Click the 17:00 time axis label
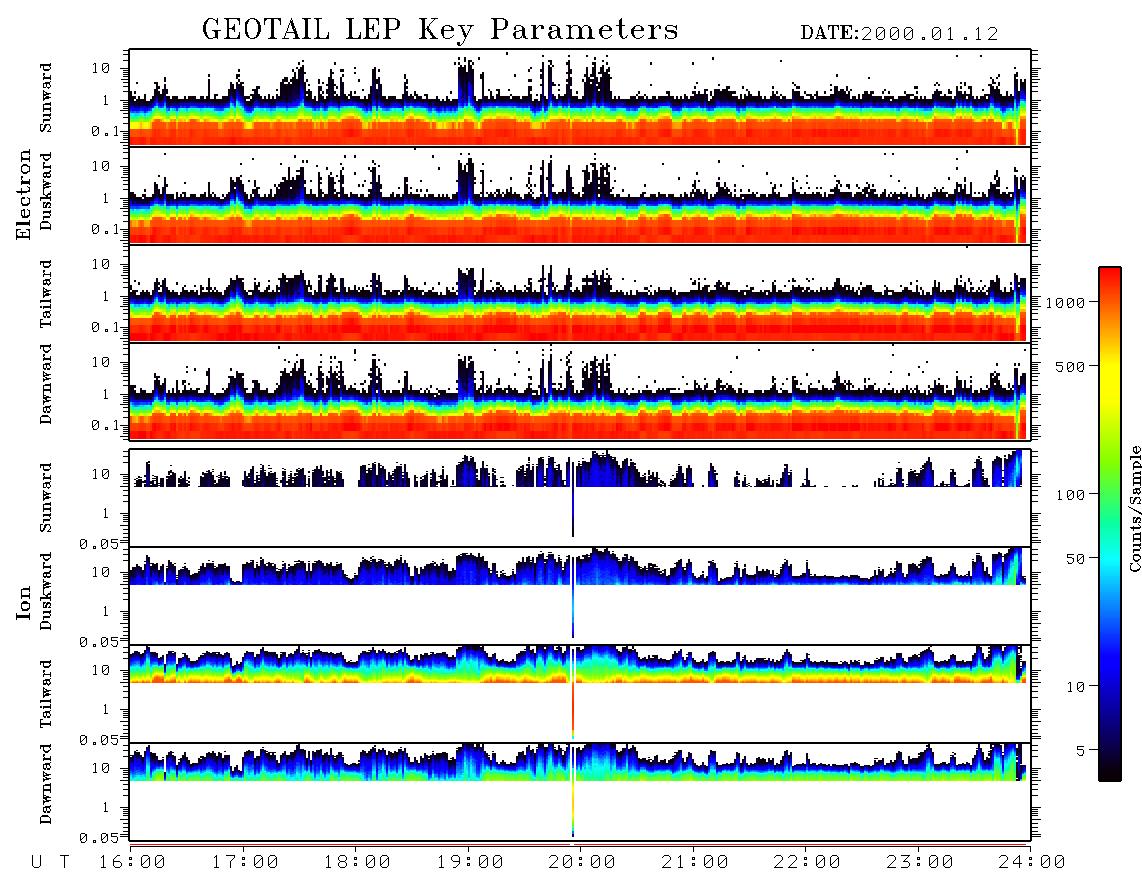Screen dimensions: 1142x880 point(245,863)
